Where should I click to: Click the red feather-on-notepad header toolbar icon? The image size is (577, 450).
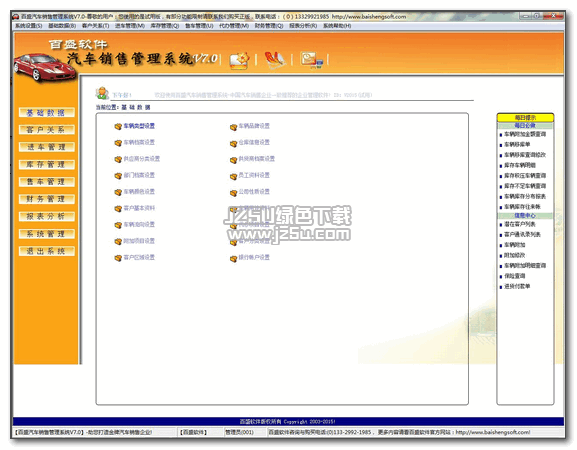tap(275, 60)
